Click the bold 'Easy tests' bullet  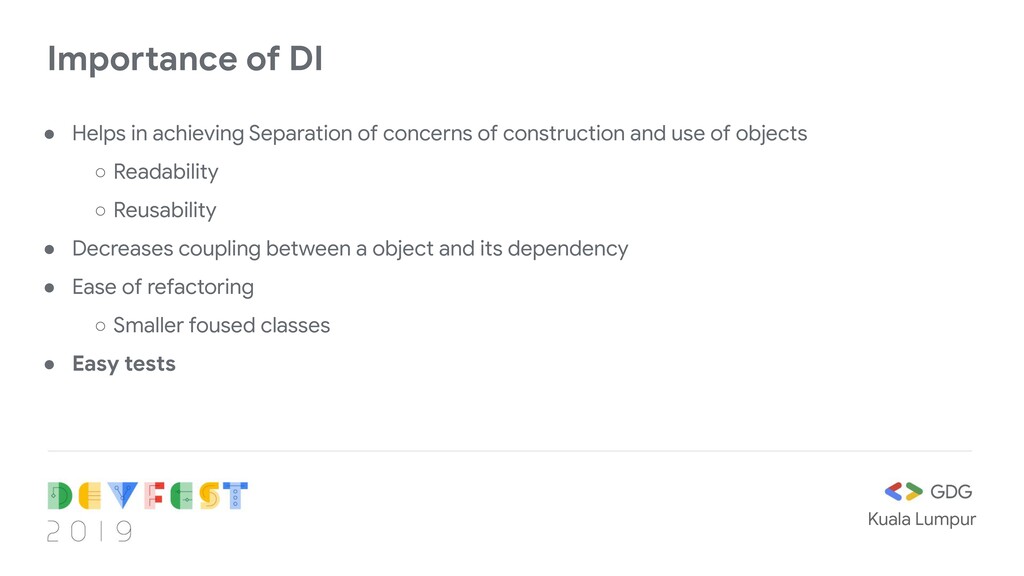point(124,364)
